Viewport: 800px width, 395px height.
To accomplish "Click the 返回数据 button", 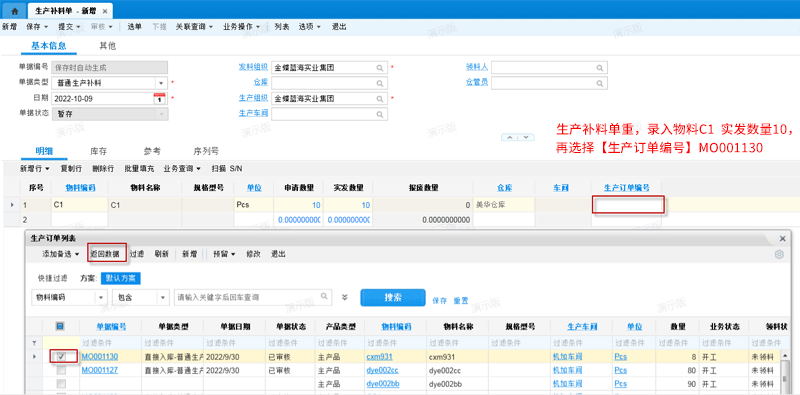I will click(x=105, y=254).
